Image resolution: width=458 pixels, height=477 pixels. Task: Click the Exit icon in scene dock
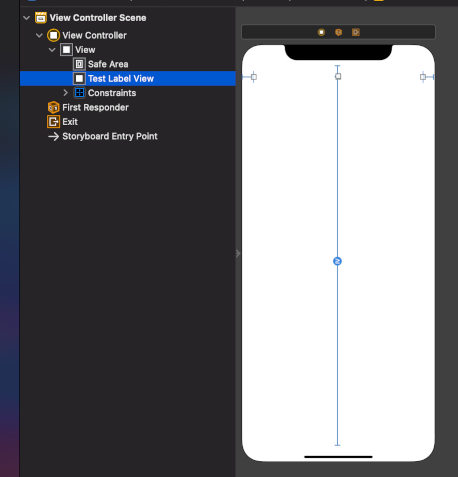coord(356,32)
